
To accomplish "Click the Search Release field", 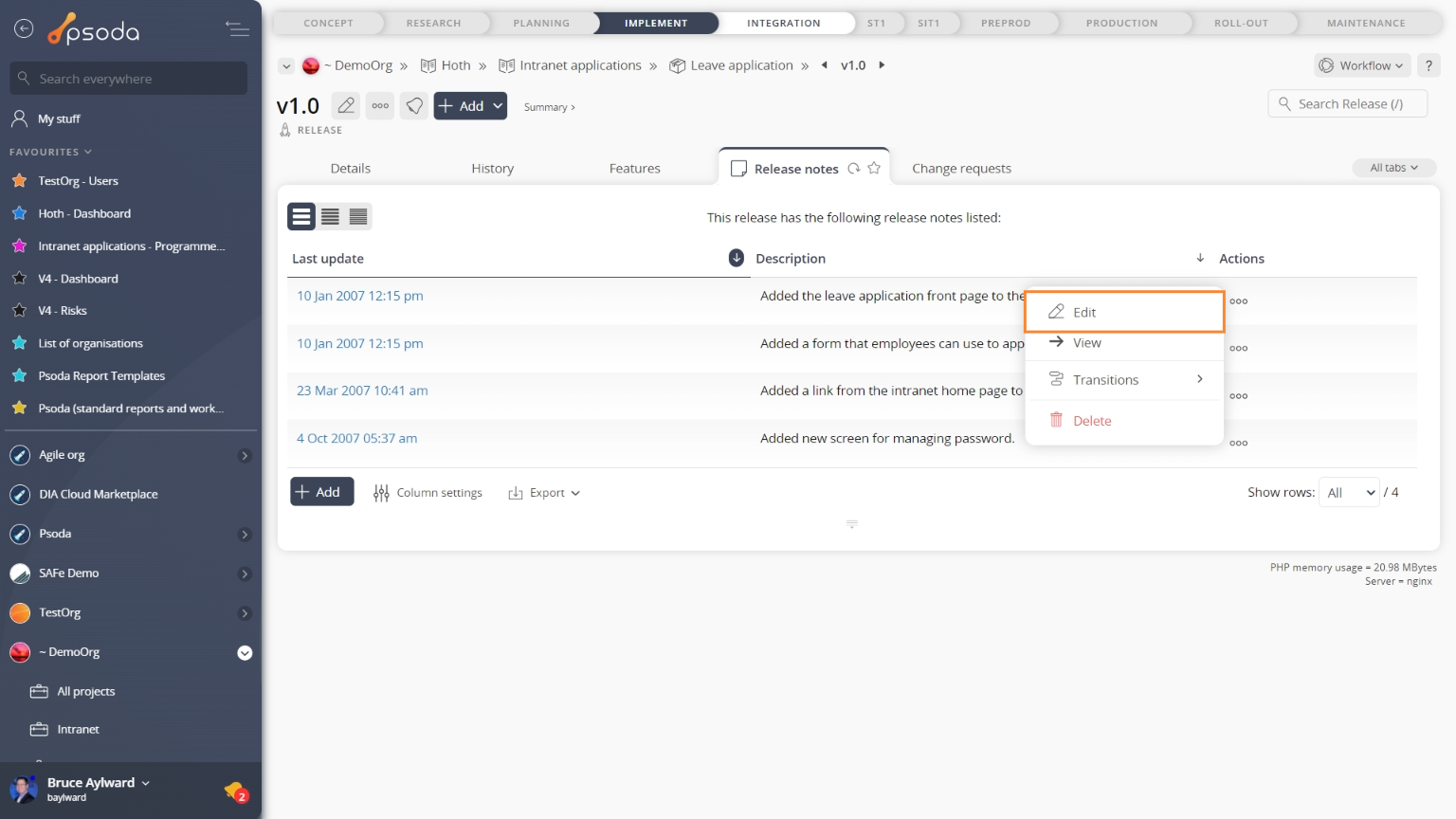I will pos(1347,103).
